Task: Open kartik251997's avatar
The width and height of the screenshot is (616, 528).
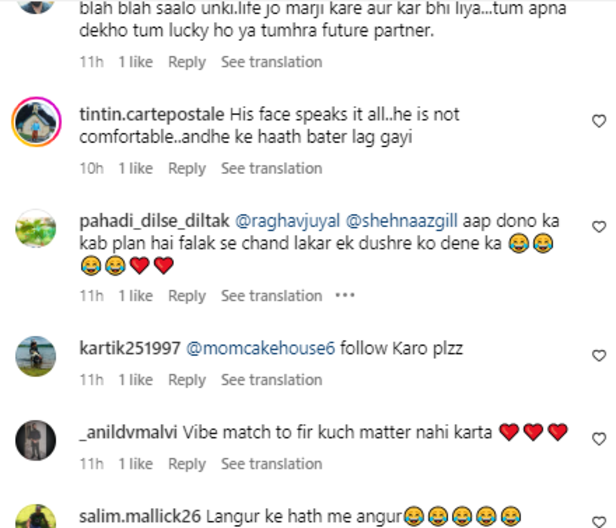Action: [x=36, y=356]
